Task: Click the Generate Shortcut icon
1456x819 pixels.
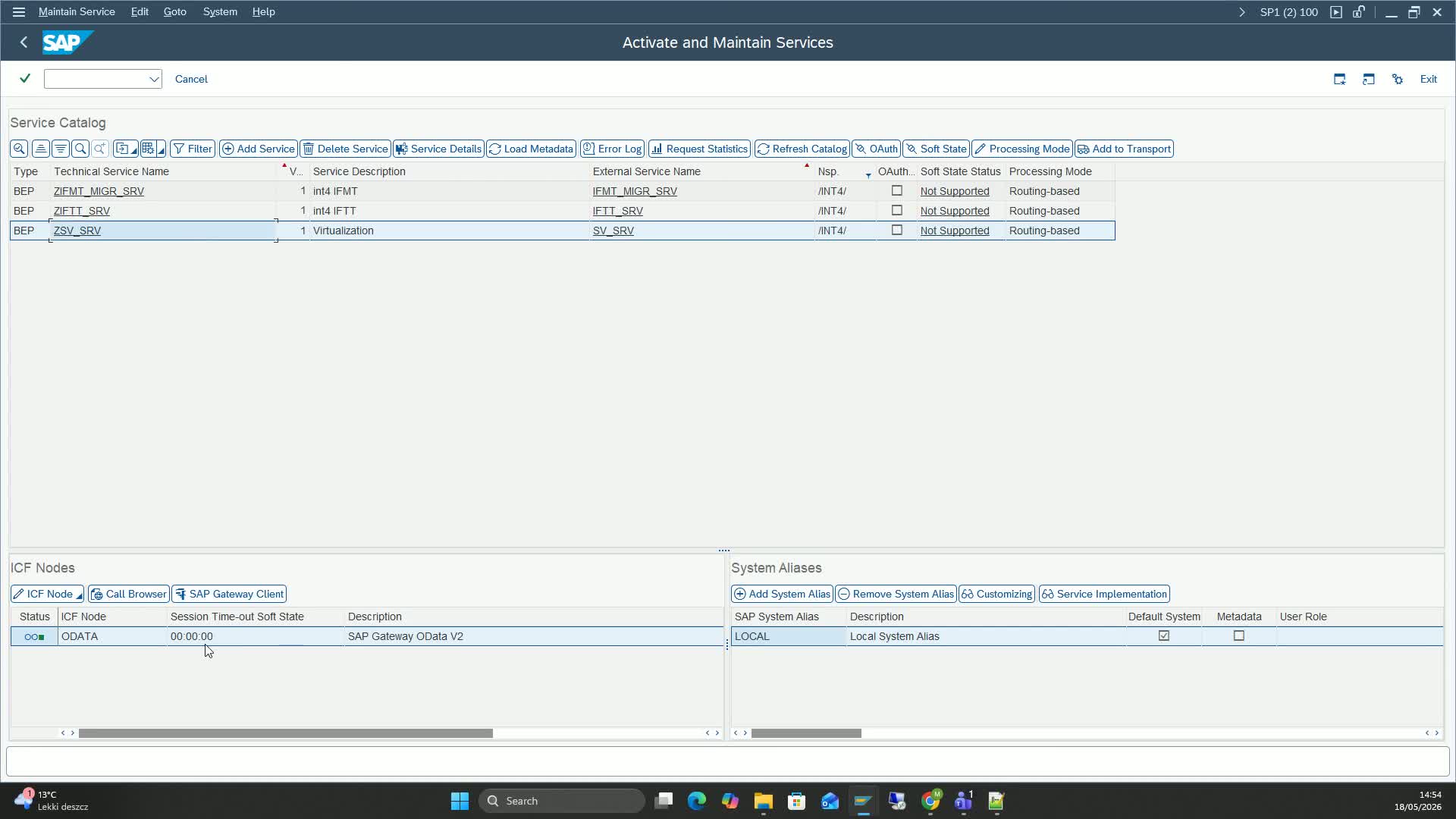Action: pyautogui.click(x=1369, y=79)
